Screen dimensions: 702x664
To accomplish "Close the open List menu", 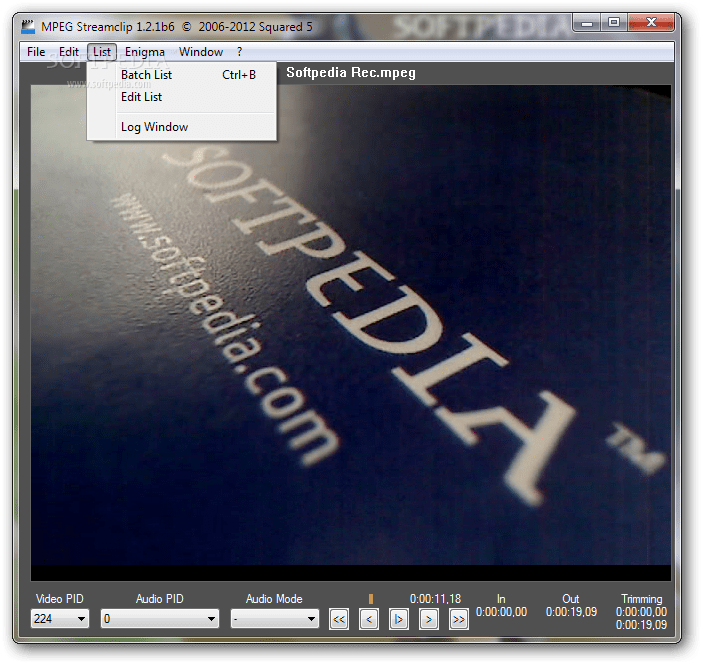I will coord(102,52).
